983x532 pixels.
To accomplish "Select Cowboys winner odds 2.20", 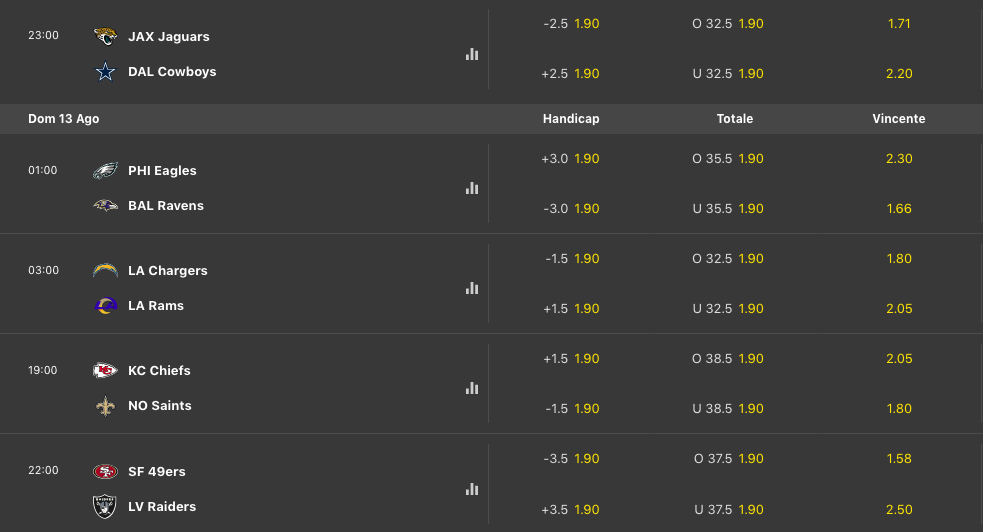I will click(x=899, y=73).
